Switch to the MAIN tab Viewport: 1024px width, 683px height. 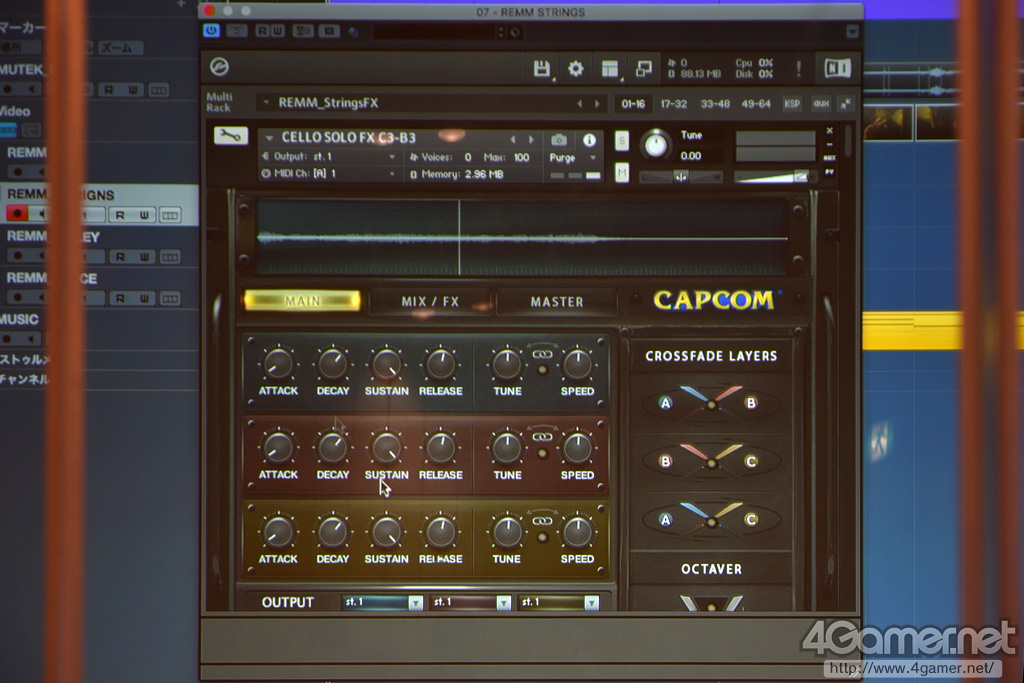[x=302, y=301]
